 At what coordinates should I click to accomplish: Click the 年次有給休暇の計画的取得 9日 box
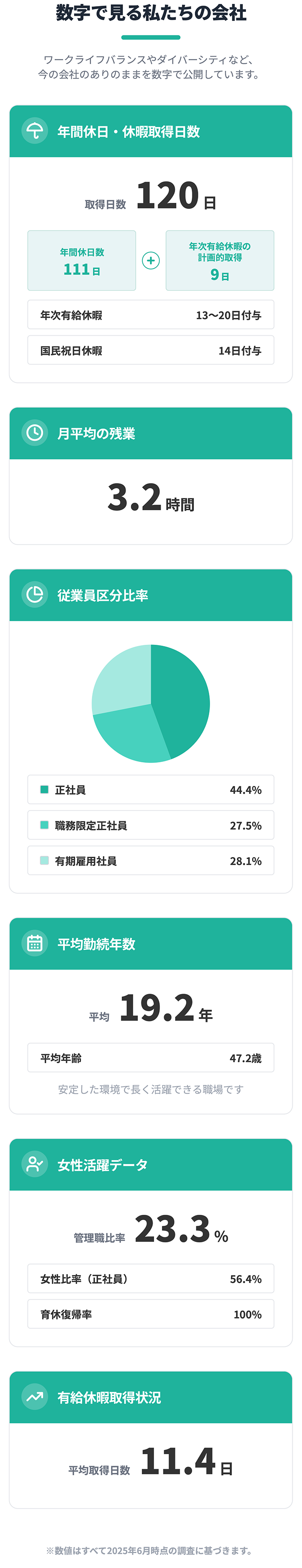pyautogui.click(x=219, y=261)
